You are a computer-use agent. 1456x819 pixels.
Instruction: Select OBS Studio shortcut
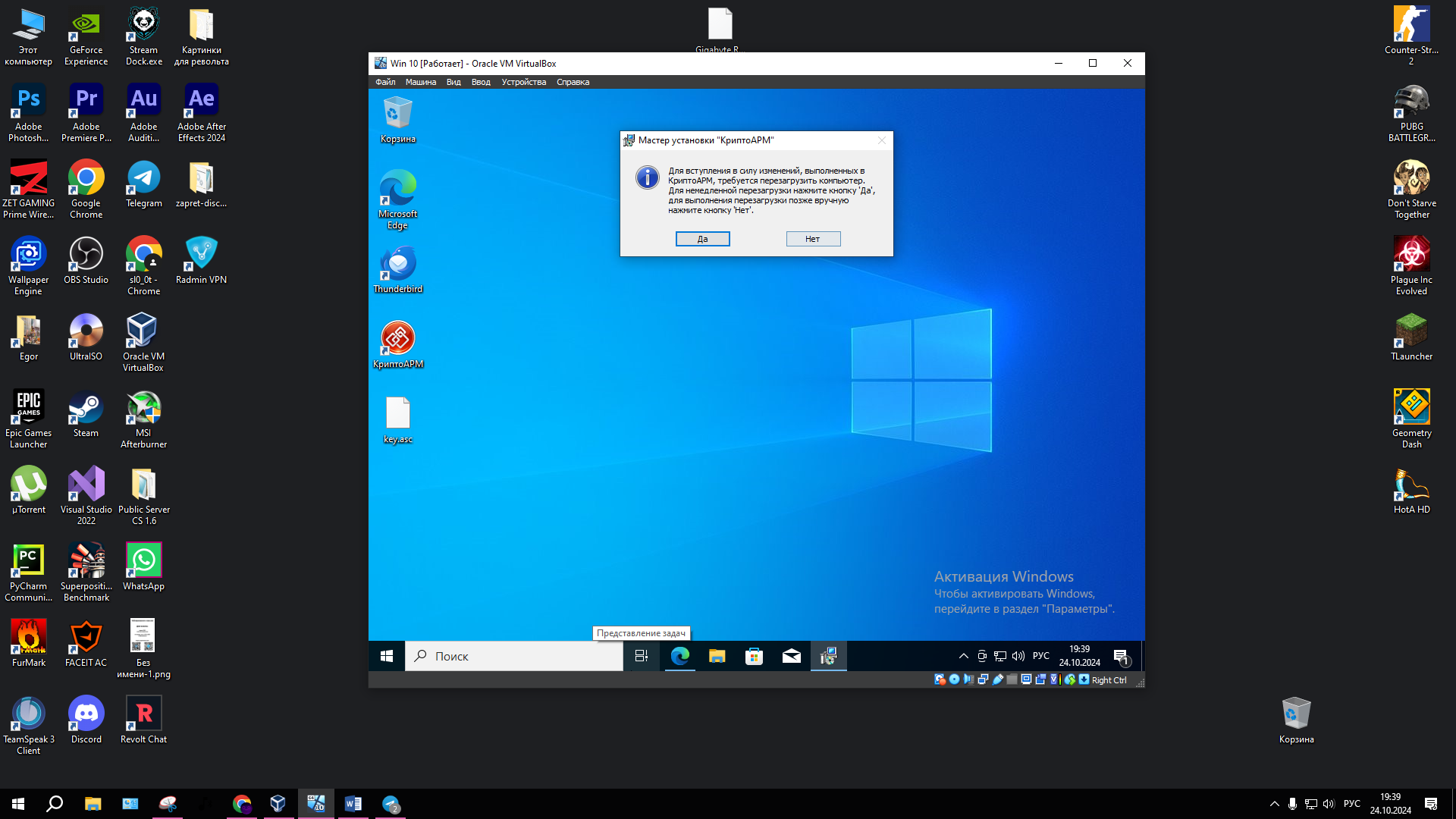point(86,261)
